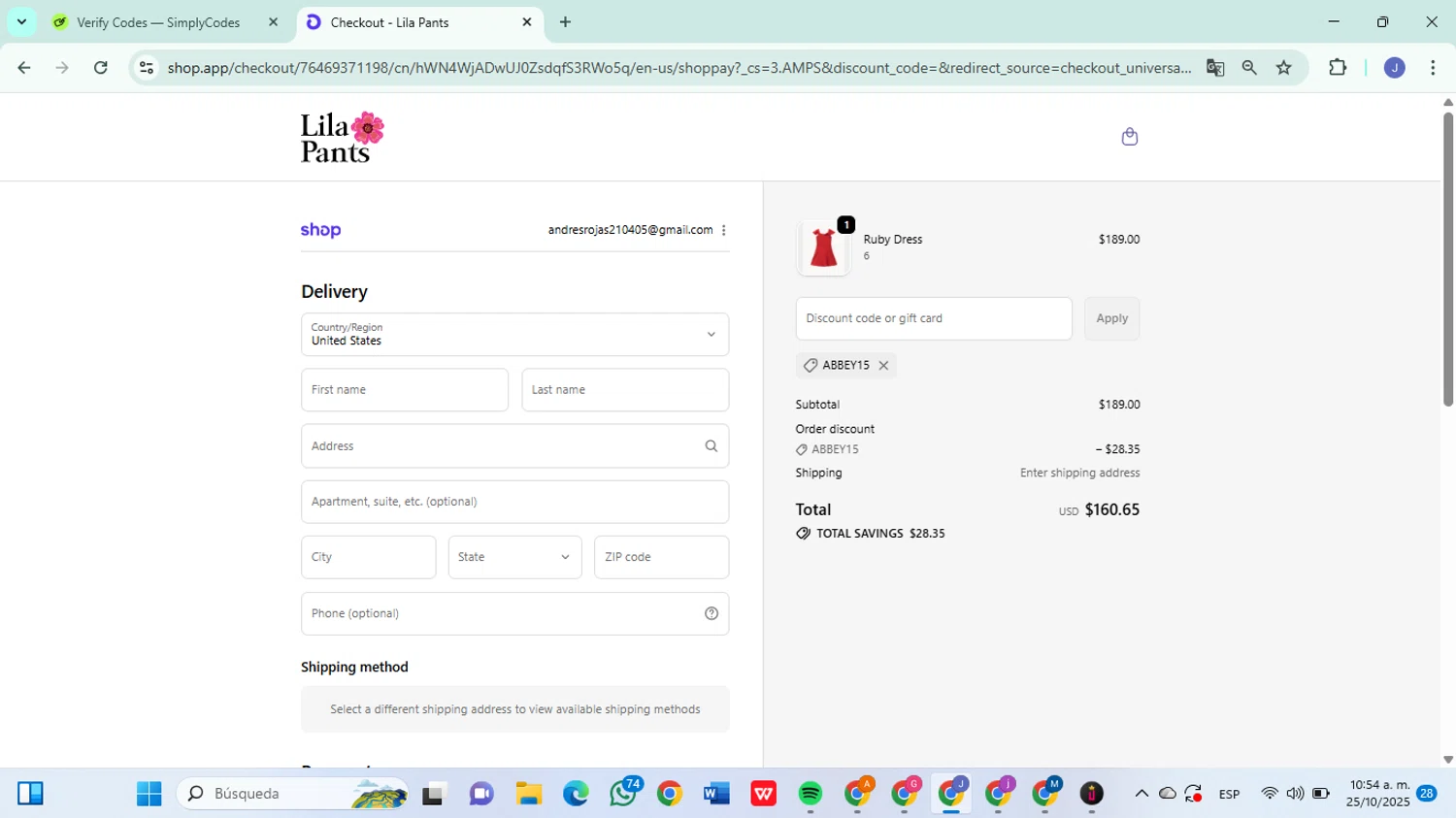The width and height of the screenshot is (1456, 818).
Task: Switch to the Verify Codes — SimplyCodes tab
Action: tap(158, 22)
